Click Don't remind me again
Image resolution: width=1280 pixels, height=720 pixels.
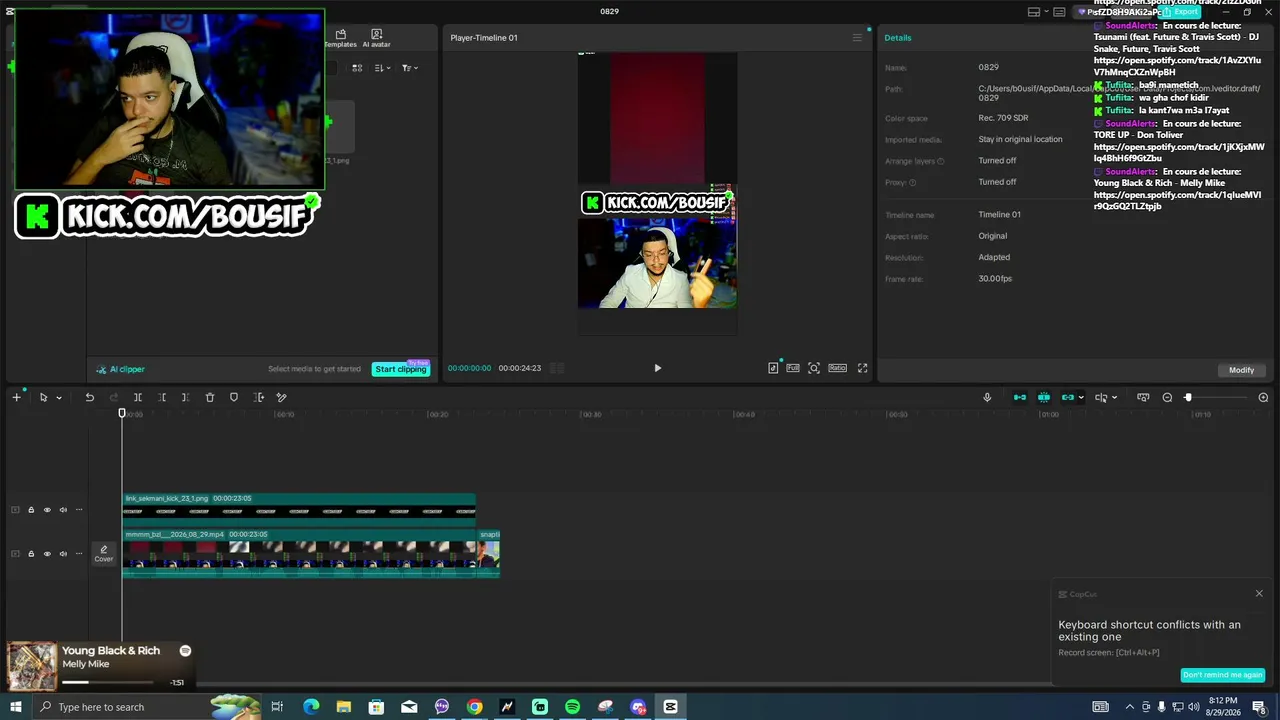pos(1223,675)
